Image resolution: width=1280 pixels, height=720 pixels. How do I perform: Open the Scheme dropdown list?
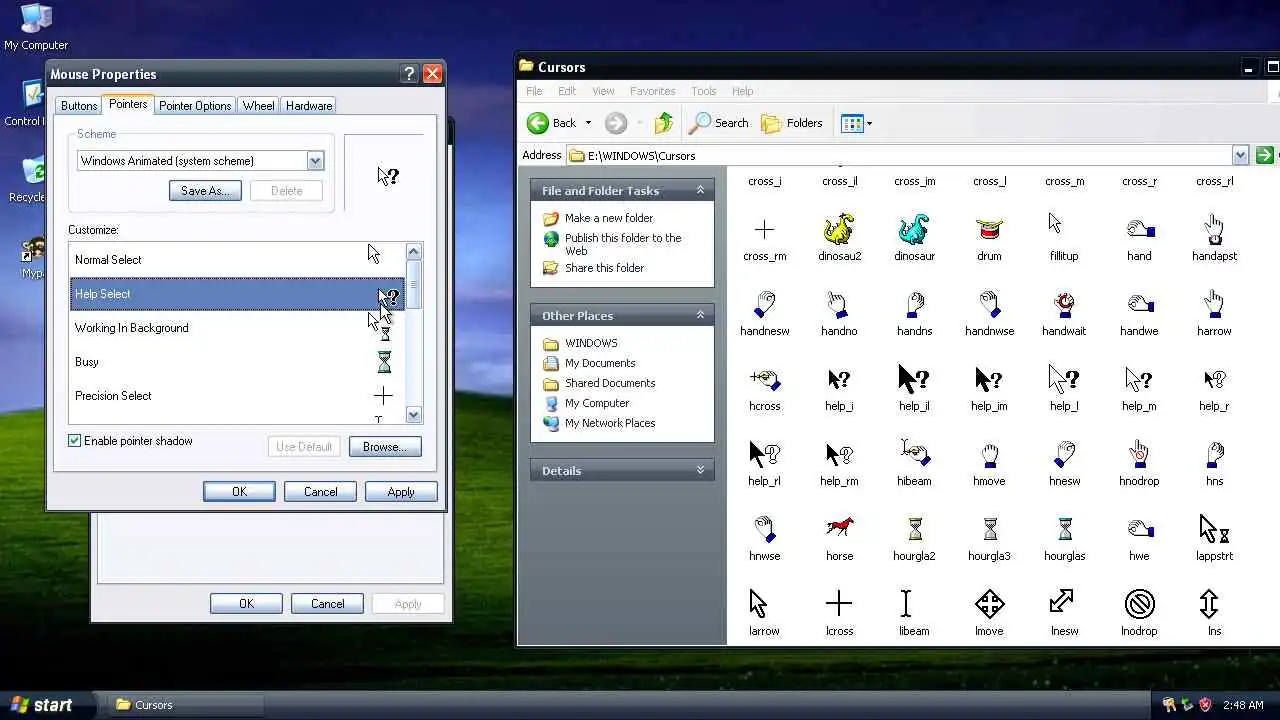315,161
